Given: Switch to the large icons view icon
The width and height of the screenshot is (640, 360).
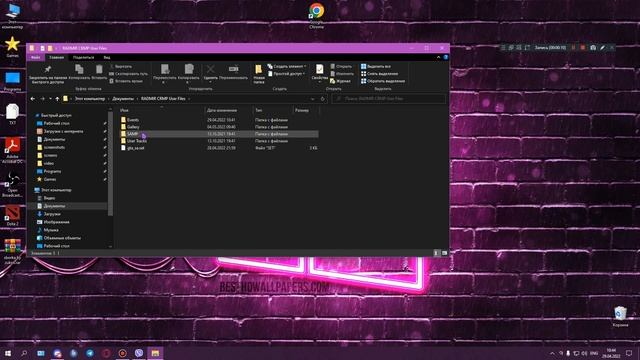Looking at the screenshot, I should pos(444,253).
